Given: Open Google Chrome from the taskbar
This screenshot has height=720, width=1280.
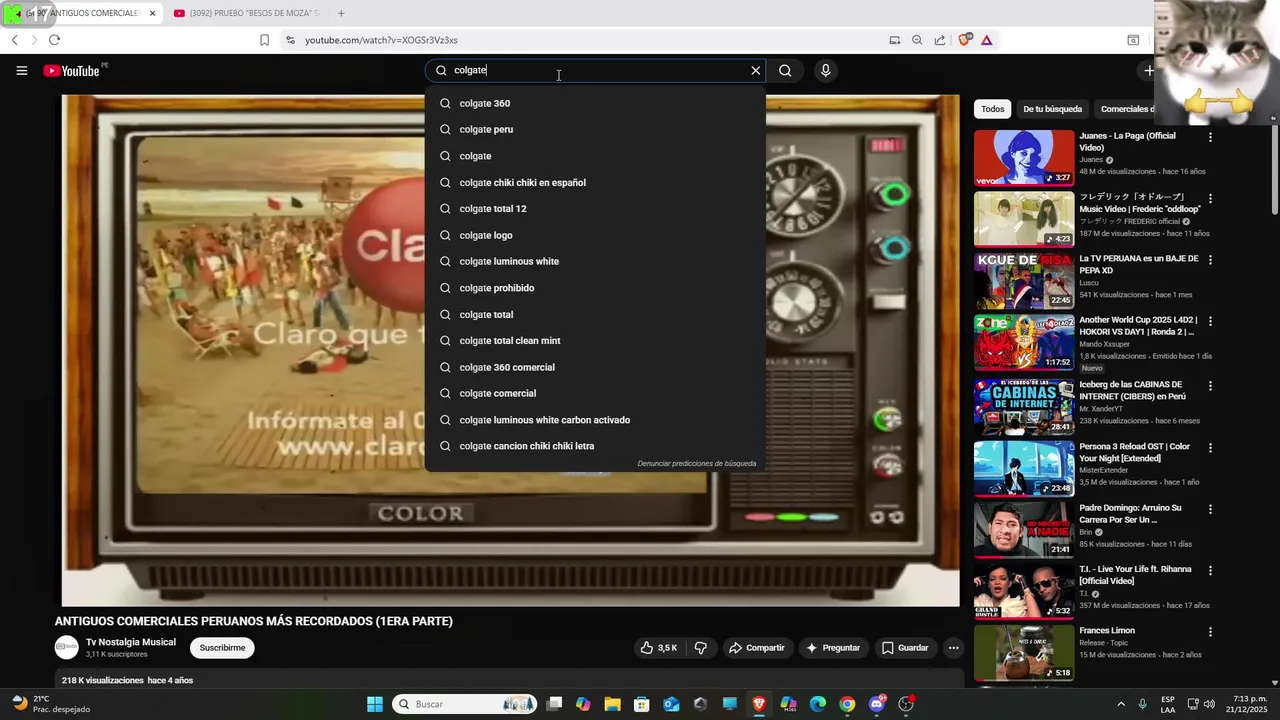Looking at the screenshot, I should [x=847, y=704].
